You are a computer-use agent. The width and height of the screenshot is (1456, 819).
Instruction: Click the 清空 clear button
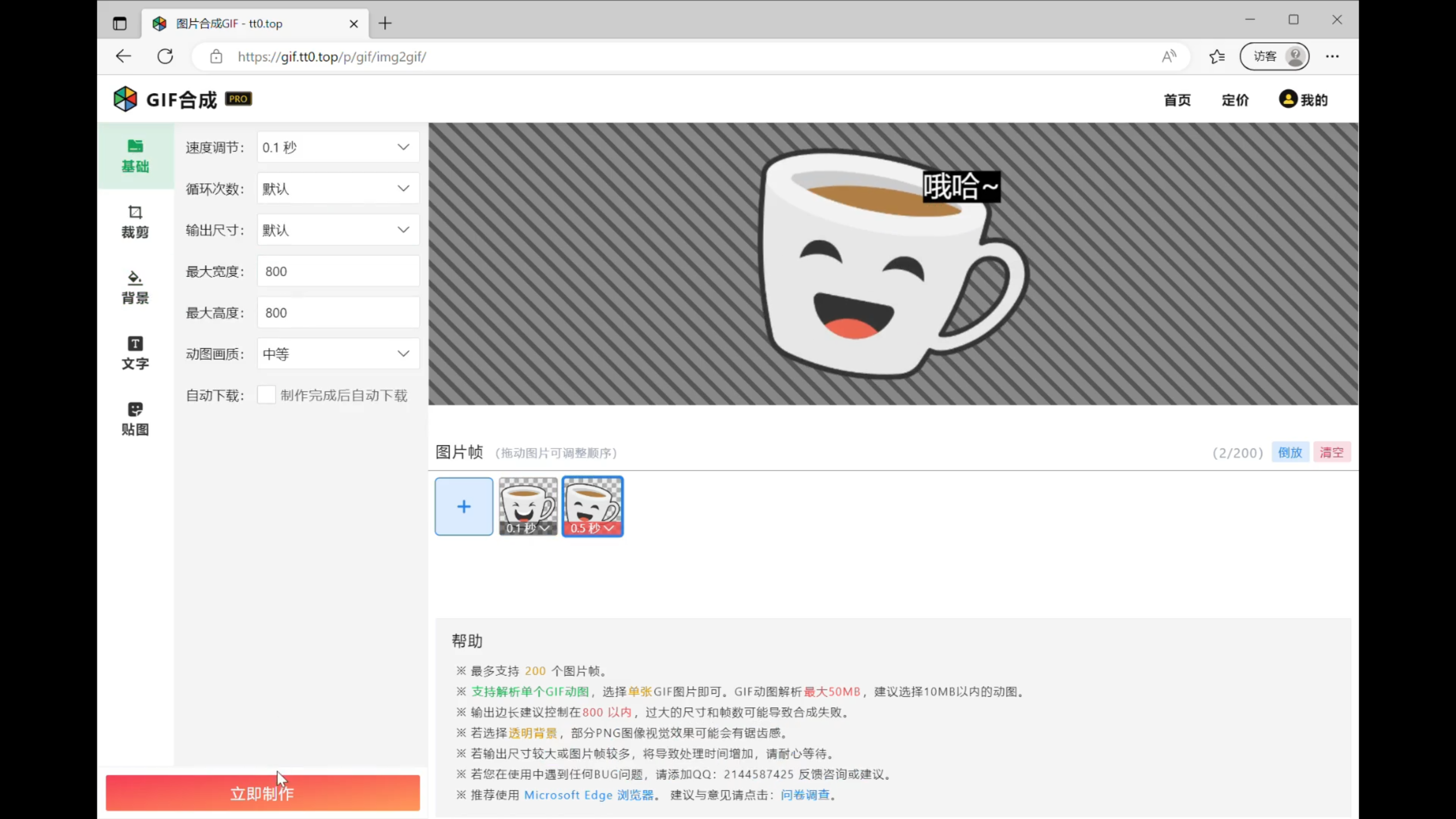click(x=1332, y=452)
